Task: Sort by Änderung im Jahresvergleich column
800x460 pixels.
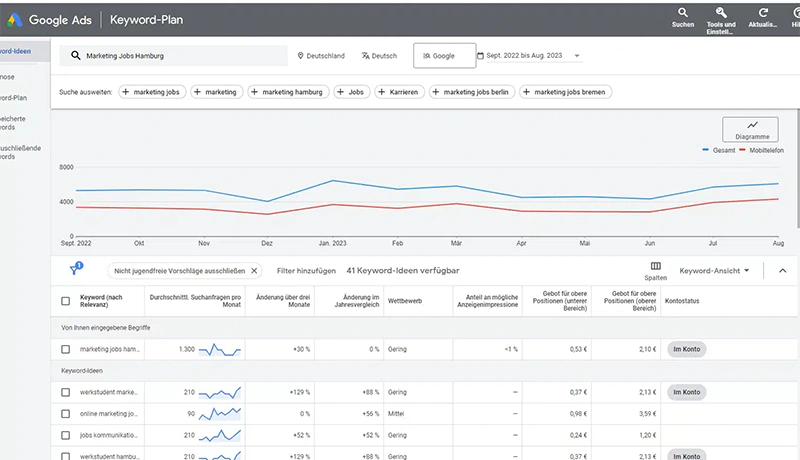Action: 357,301
